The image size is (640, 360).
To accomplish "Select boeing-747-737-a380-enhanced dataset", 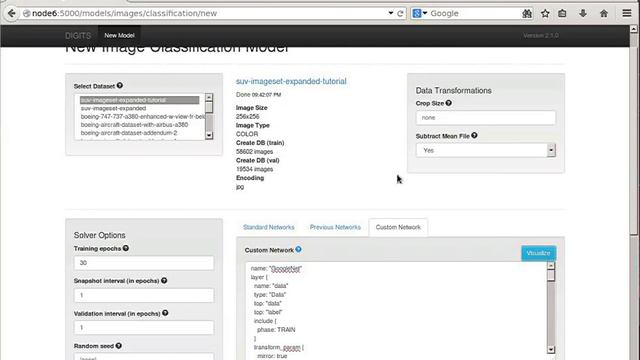I will click(x=142, y=116).
